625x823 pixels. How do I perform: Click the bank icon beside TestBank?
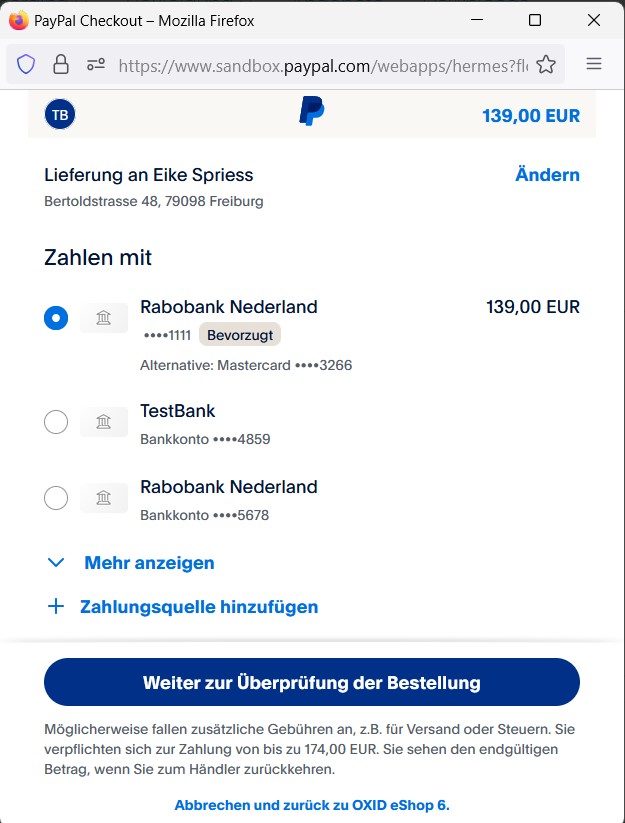[x=104, y=422]
